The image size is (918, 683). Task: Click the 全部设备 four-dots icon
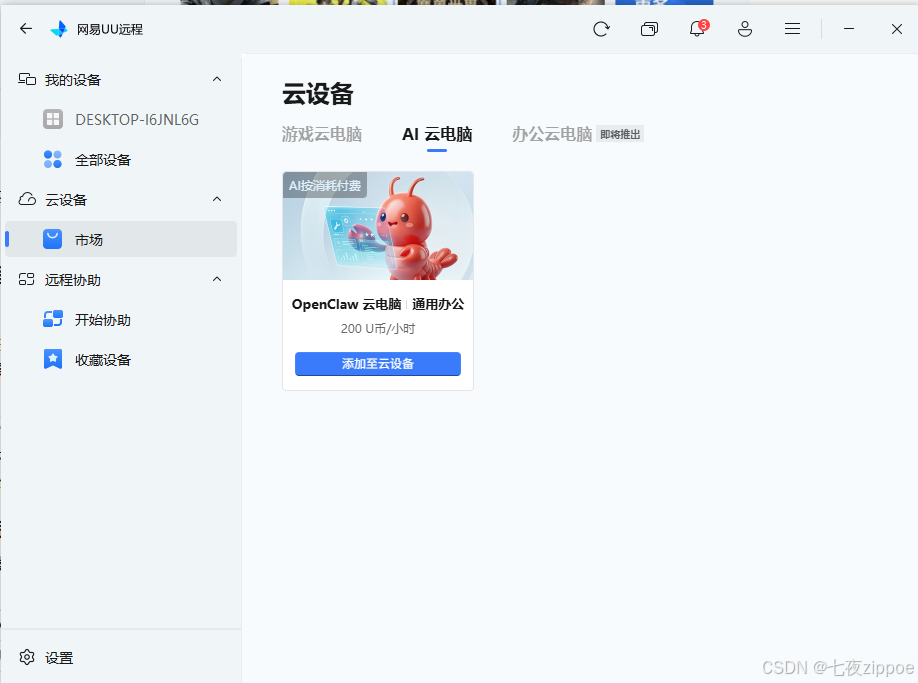tap(53, 159)
